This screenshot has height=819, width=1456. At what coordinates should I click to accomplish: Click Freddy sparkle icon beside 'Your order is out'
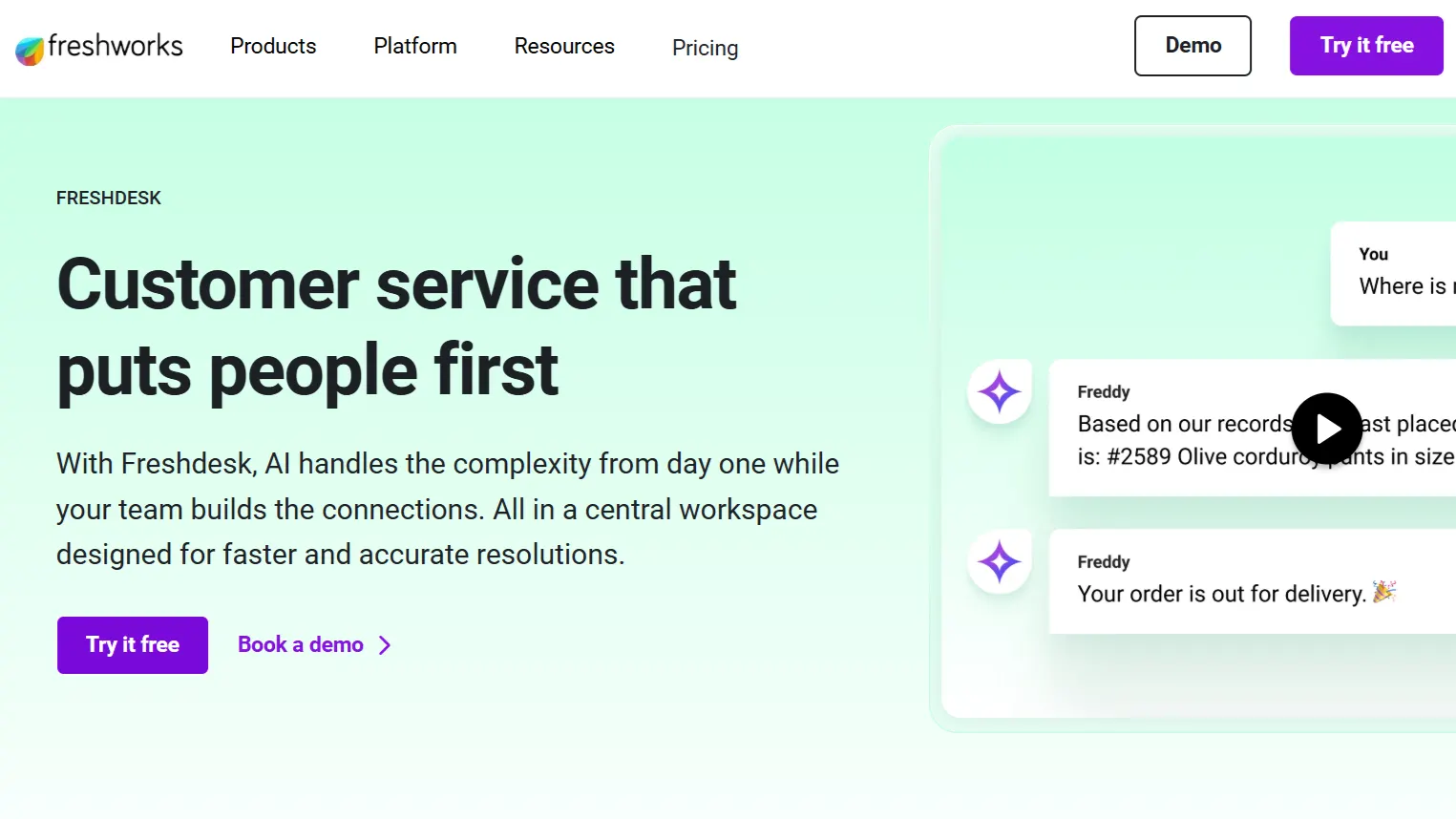[x=1000, y=562]
